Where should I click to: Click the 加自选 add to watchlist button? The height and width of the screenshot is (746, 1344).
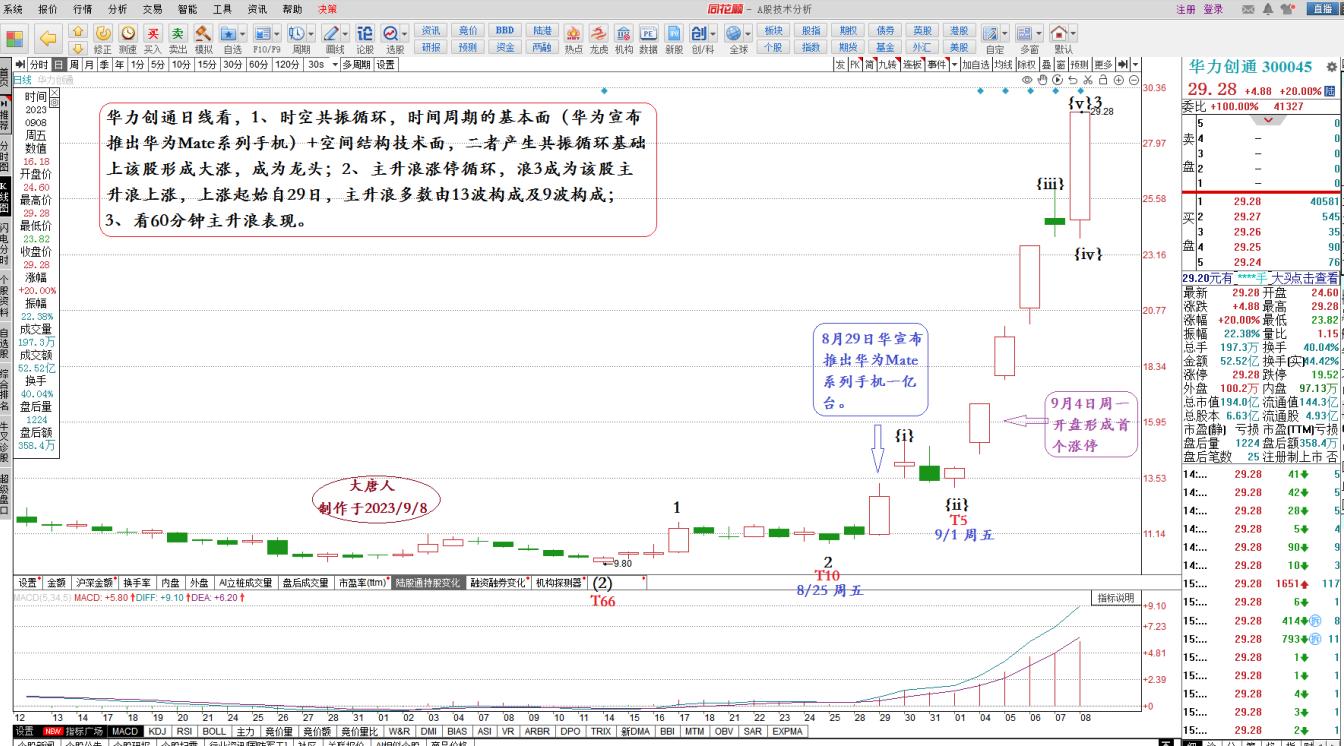click(x=975, y=65)
